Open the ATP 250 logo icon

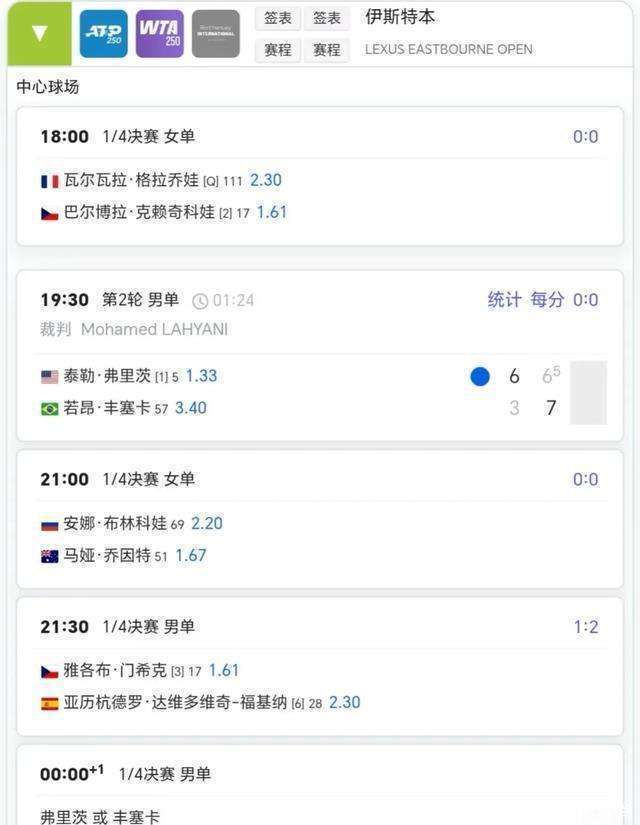coord(104,33)
